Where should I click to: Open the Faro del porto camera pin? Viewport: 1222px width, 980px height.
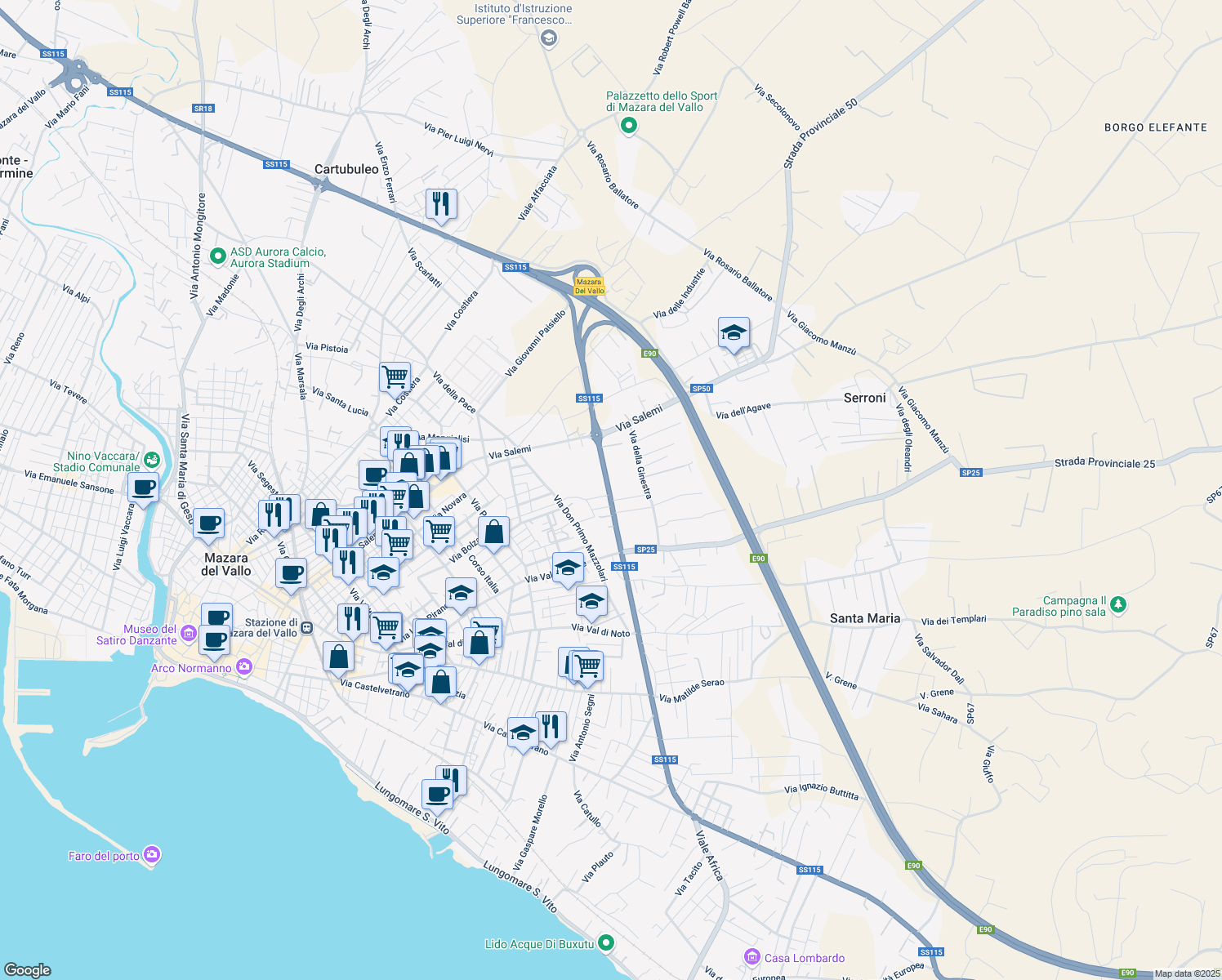[x=152, y=855]
